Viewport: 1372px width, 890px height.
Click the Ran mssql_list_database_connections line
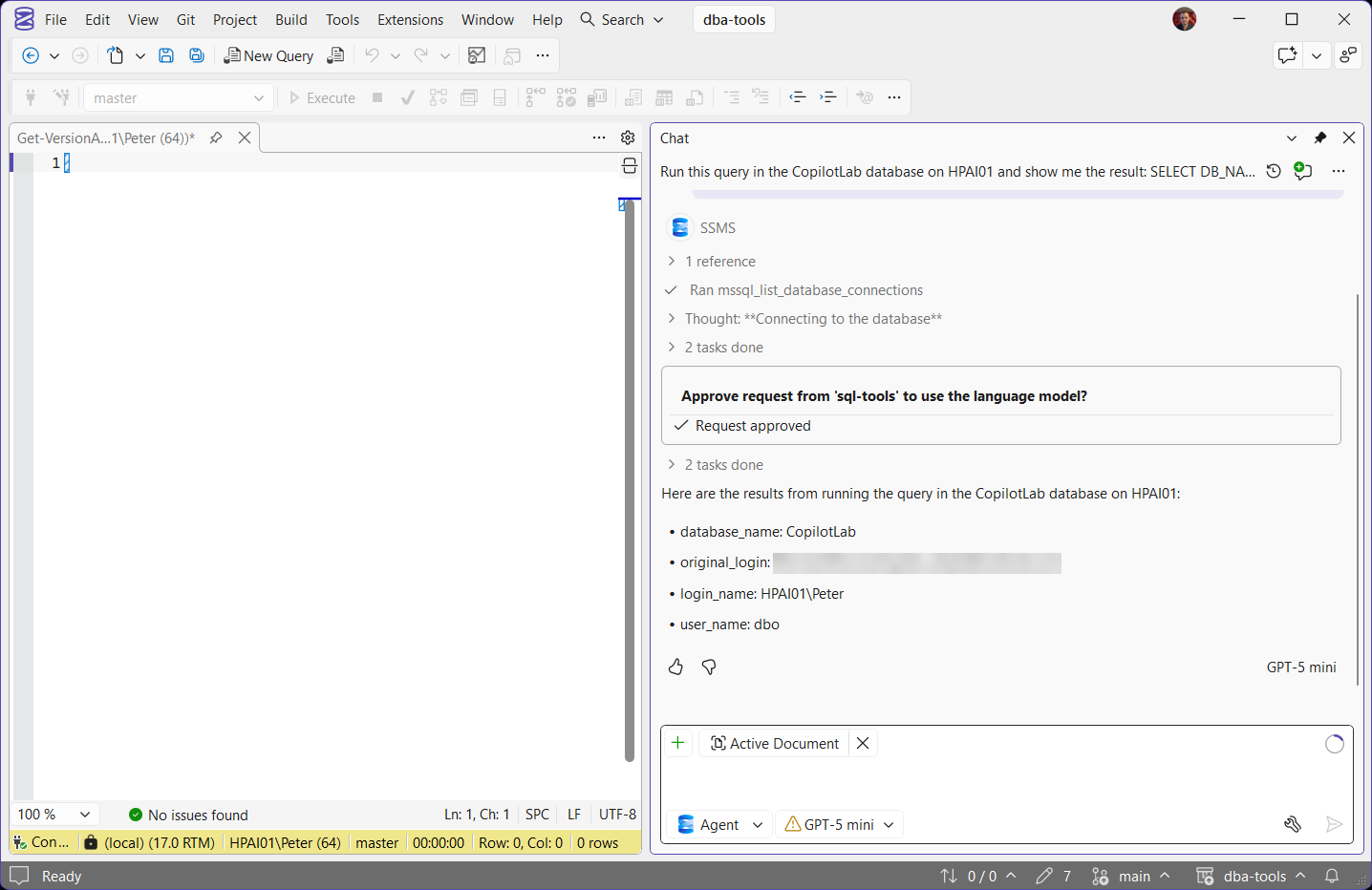tap(795, 290)
